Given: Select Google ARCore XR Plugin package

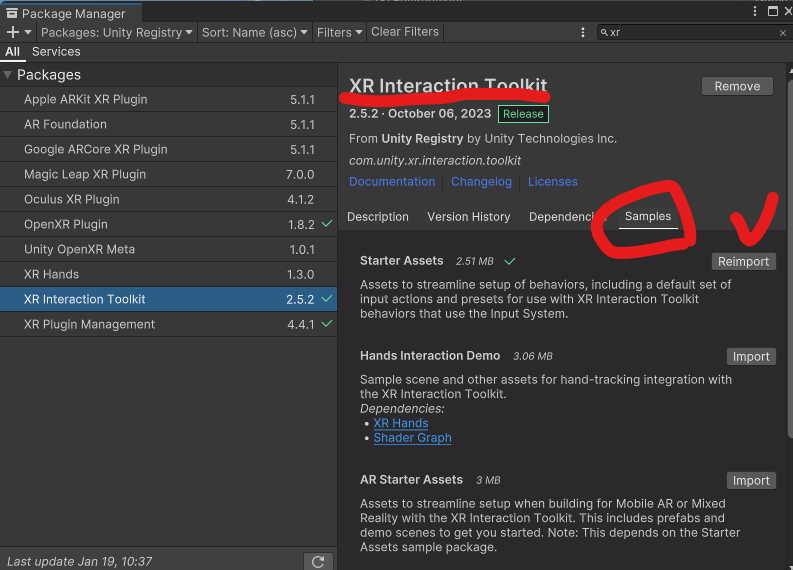Looking at the screenshot, I should click(x=168, y=150).
